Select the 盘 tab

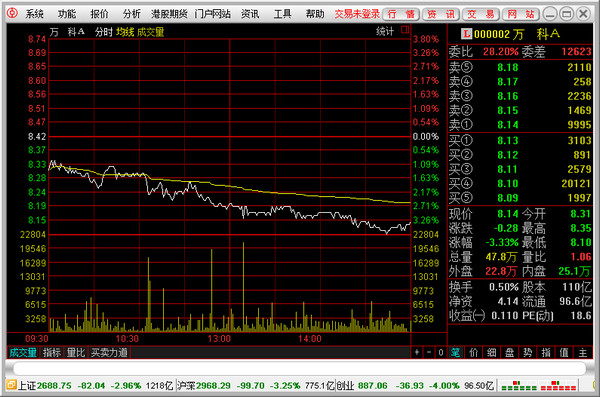click(510, 353)
